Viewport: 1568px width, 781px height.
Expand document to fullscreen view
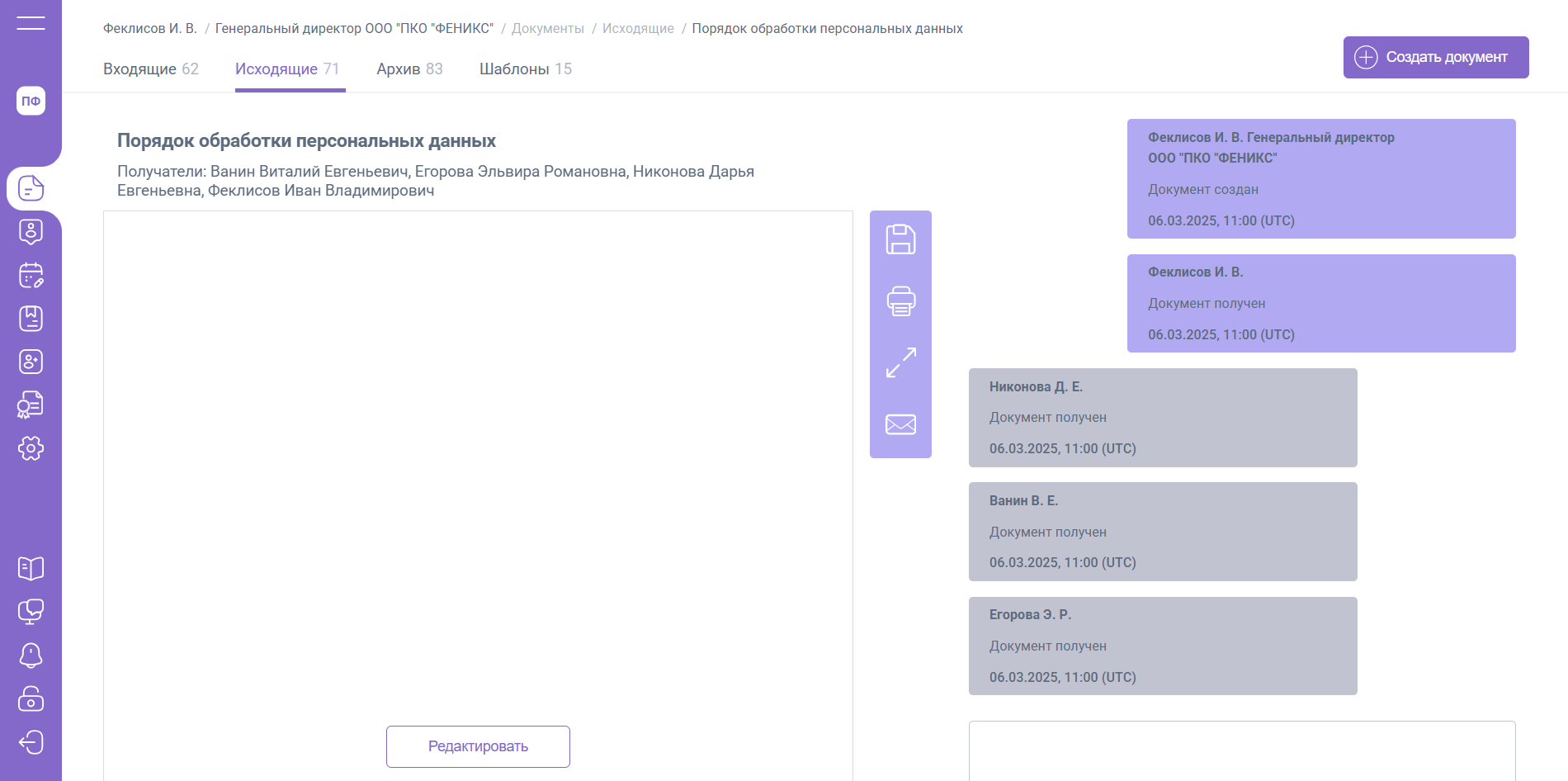pos(900,362)
